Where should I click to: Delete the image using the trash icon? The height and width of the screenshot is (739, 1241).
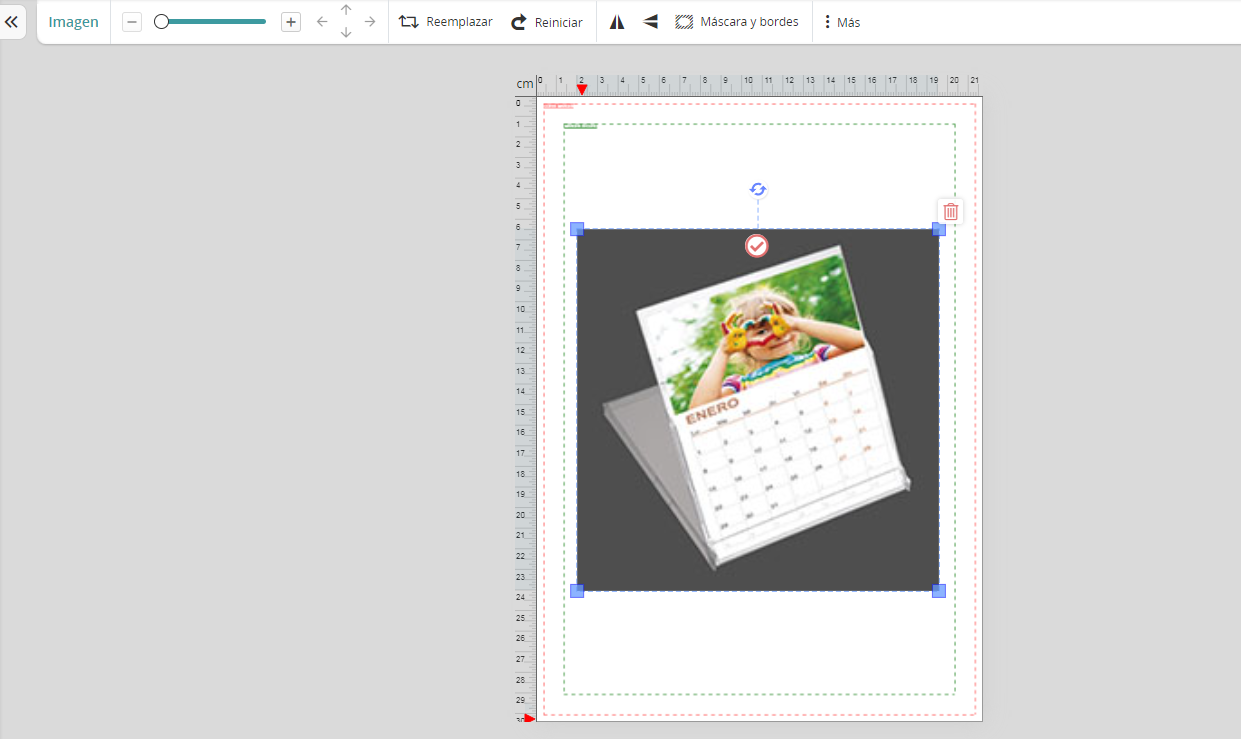(x=949, y=211)
